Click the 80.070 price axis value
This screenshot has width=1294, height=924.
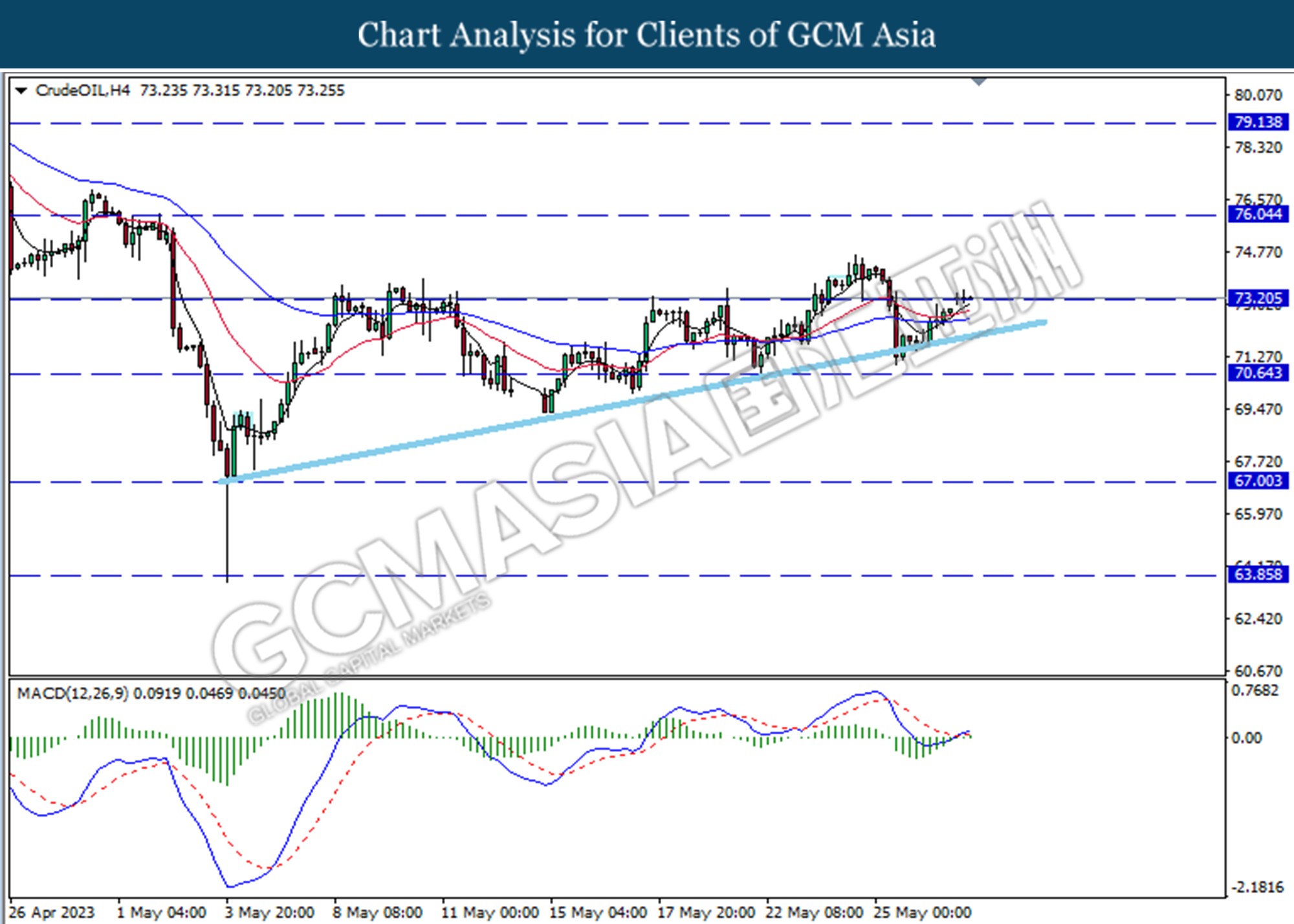pyautogui.click(x=1258, y=95)
